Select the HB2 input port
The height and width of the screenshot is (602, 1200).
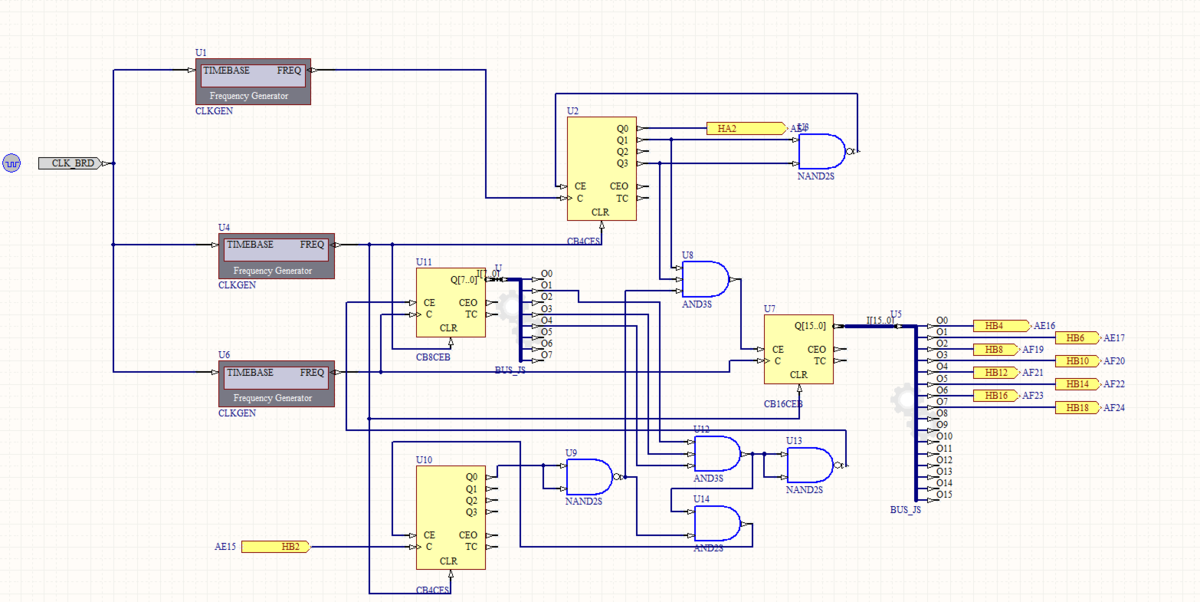(276, 547)
